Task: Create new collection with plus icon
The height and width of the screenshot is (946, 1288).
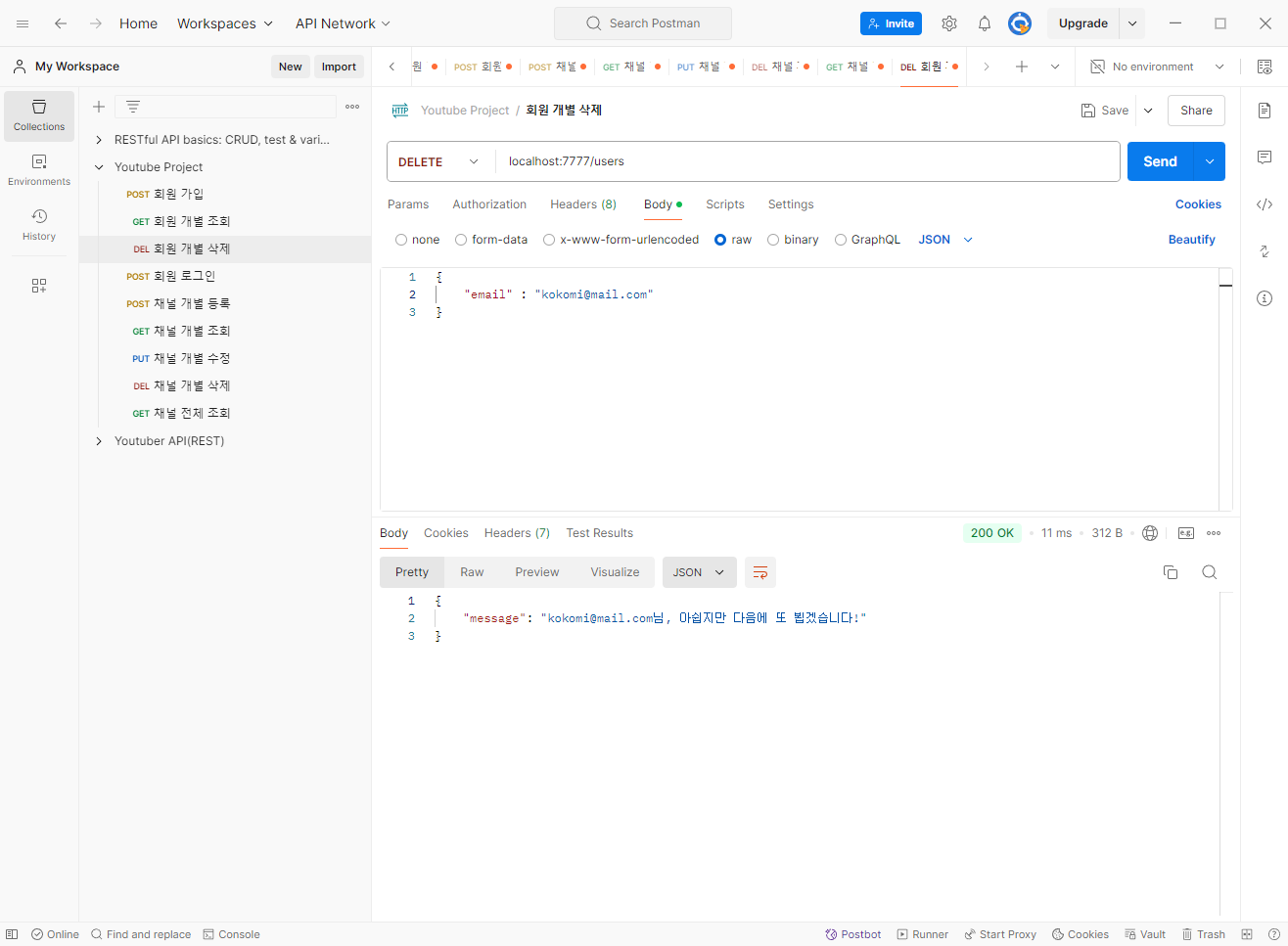Action: coord(99,107)
